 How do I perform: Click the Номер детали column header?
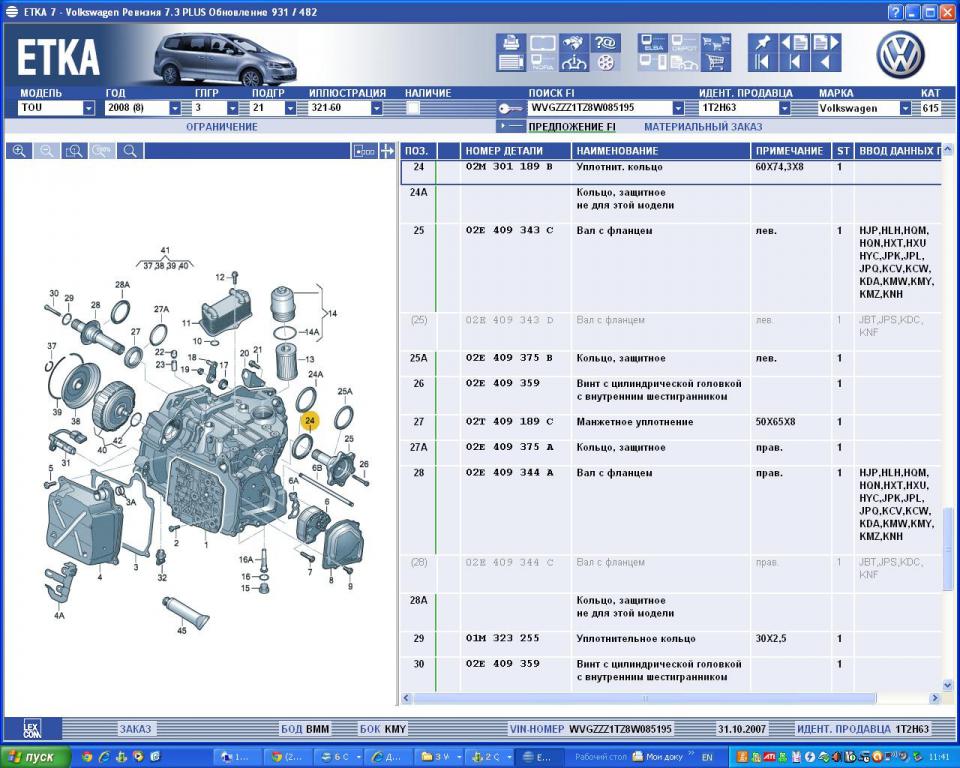[516, 151]
